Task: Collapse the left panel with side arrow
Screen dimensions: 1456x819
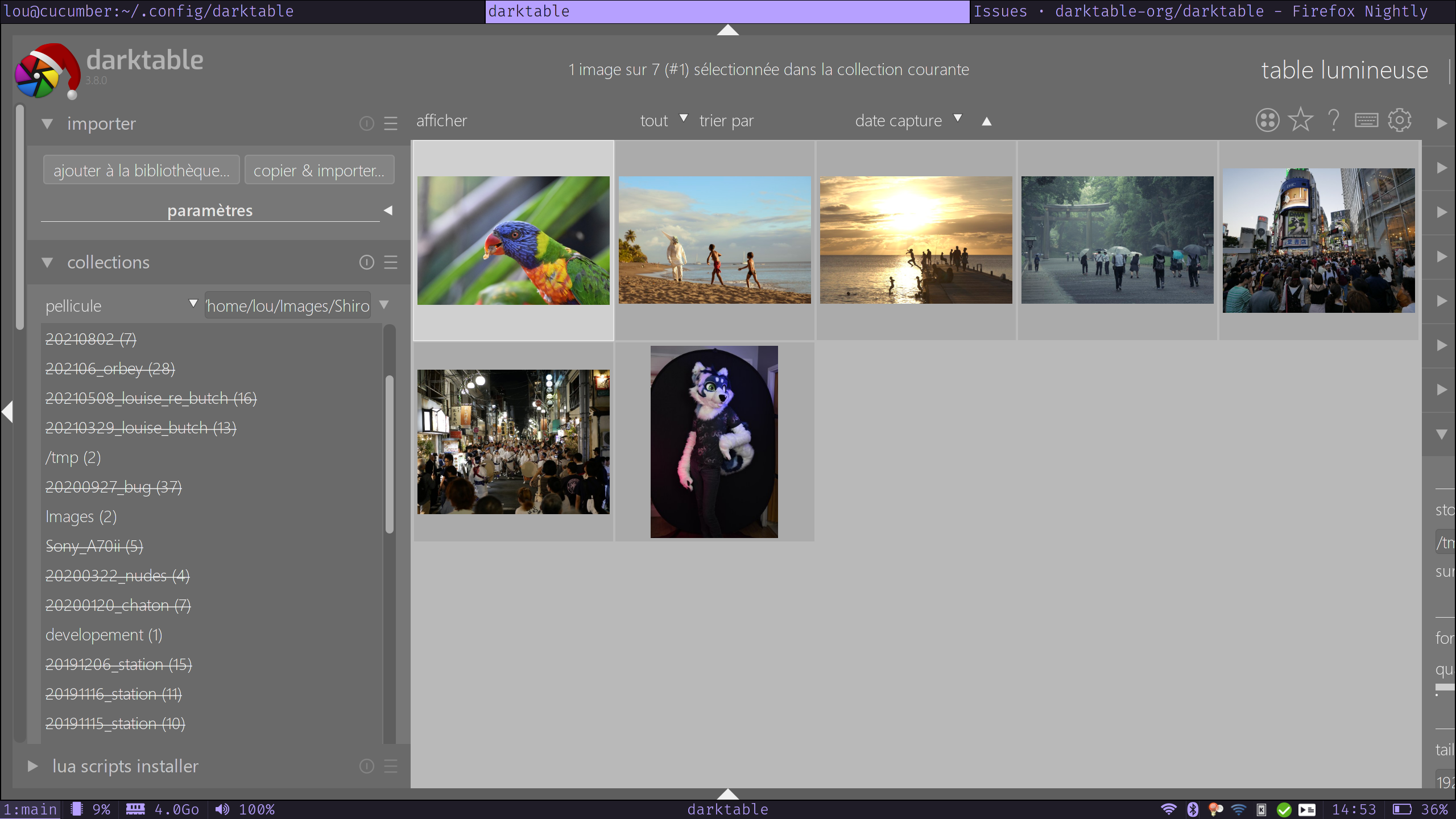Action: click(x=7, y=412)
